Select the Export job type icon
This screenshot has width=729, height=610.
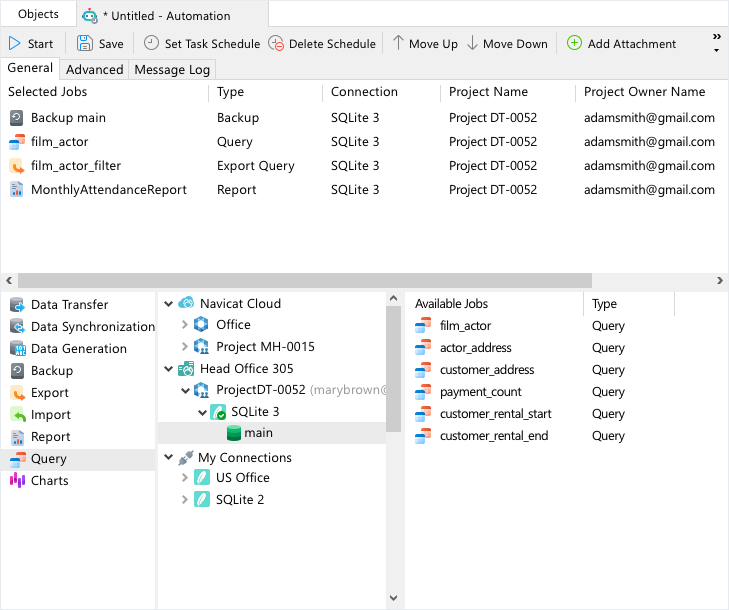(17, 393)
